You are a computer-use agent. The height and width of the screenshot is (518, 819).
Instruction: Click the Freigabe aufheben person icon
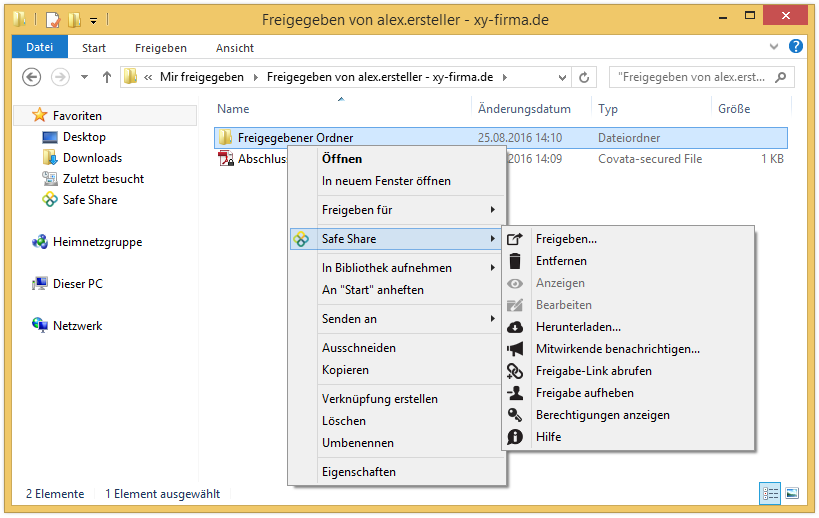[514, 393]
